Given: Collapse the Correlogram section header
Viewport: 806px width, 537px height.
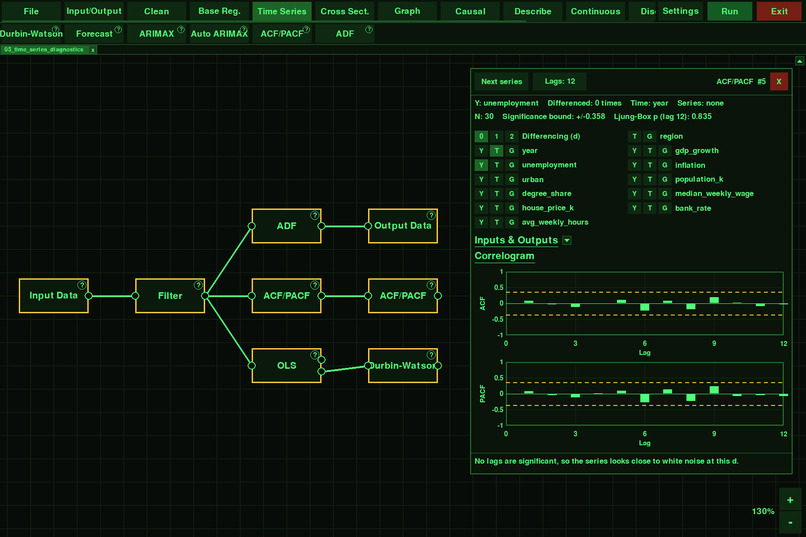Looking at the screenshot, I should tap(504, 256).
